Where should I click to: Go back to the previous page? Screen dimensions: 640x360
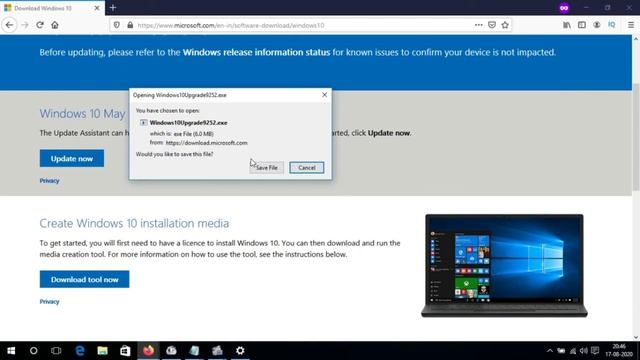(9, 25)
